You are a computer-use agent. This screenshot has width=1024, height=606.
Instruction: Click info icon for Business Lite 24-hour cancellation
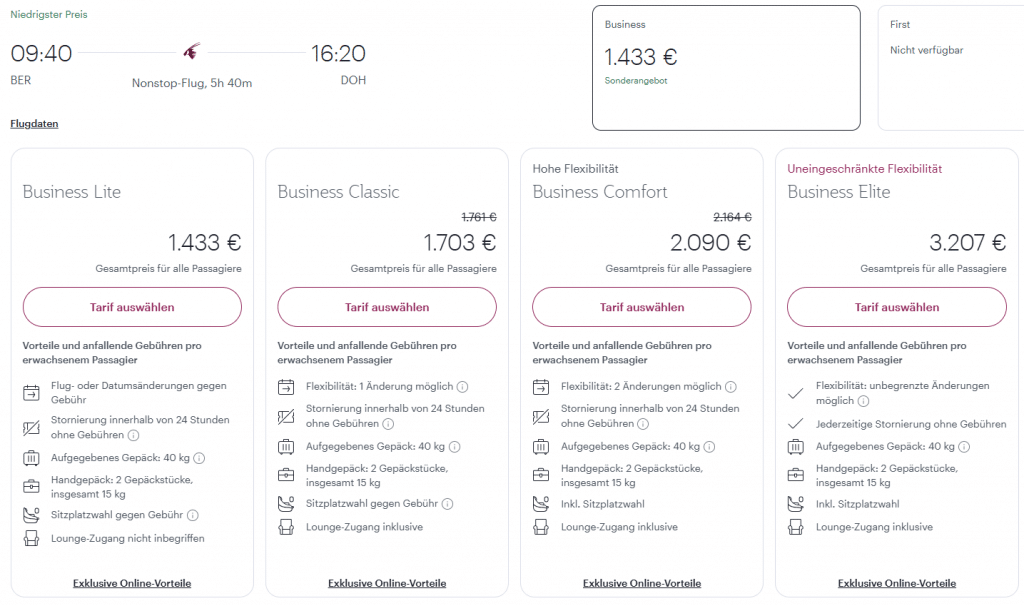click(134, 435)
